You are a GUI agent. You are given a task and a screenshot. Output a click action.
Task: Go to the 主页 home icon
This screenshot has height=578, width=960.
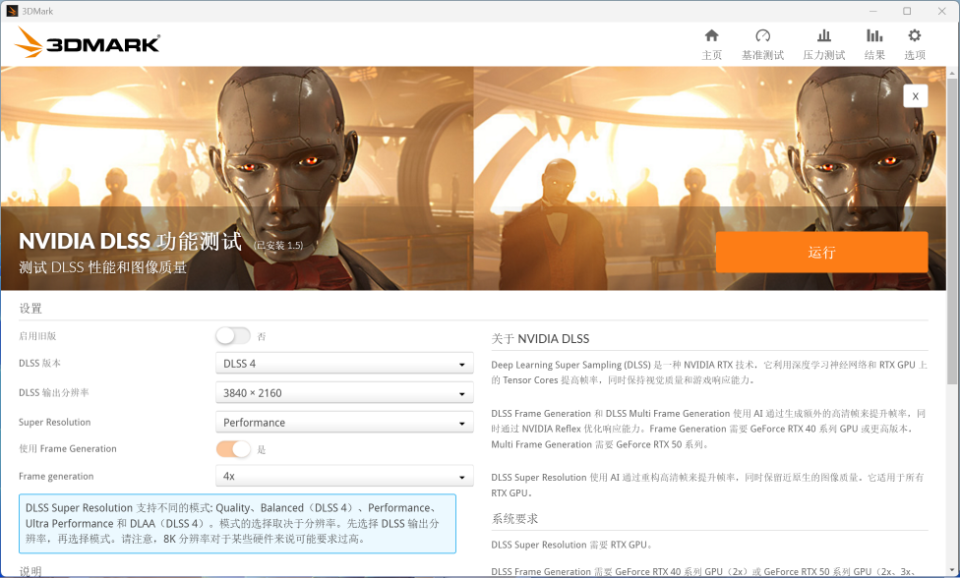pos(711,36)
